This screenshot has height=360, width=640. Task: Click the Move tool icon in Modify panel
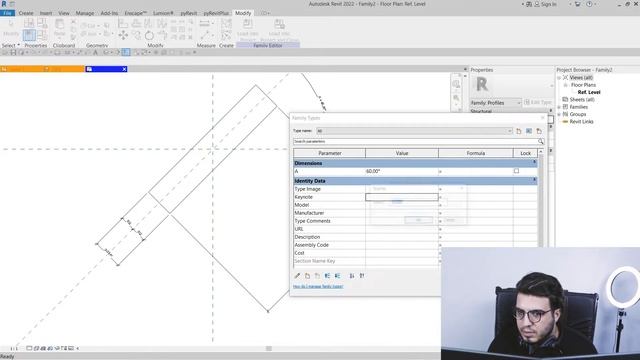pos(123,35)
